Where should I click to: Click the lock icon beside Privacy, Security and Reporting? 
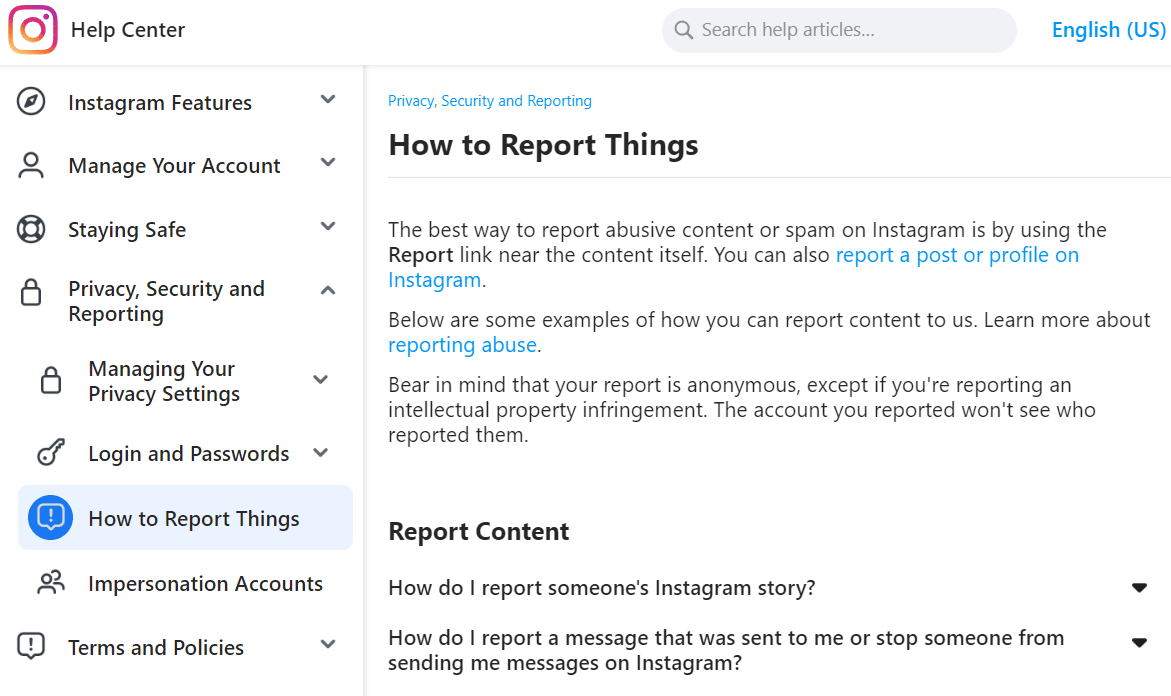pyautogui.click(x=31, y=292)
